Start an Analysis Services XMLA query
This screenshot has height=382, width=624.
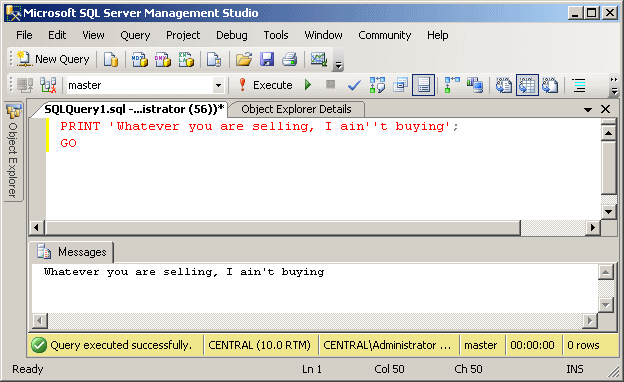(186, 59)
